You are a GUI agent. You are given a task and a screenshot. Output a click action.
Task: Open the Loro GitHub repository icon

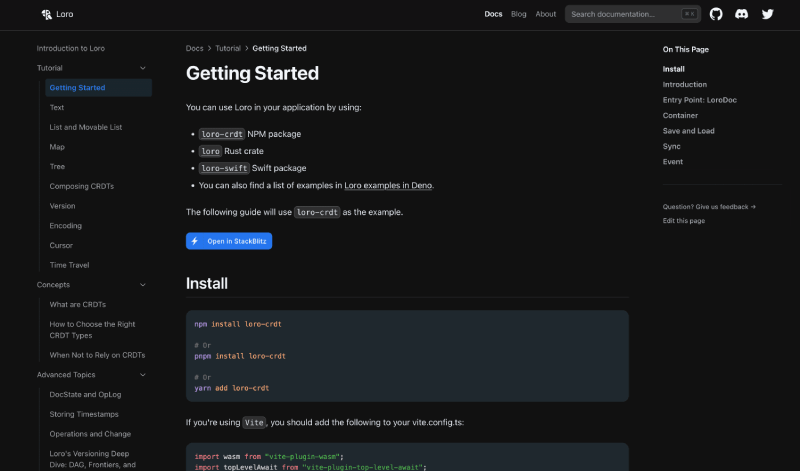tap(716, 14)
